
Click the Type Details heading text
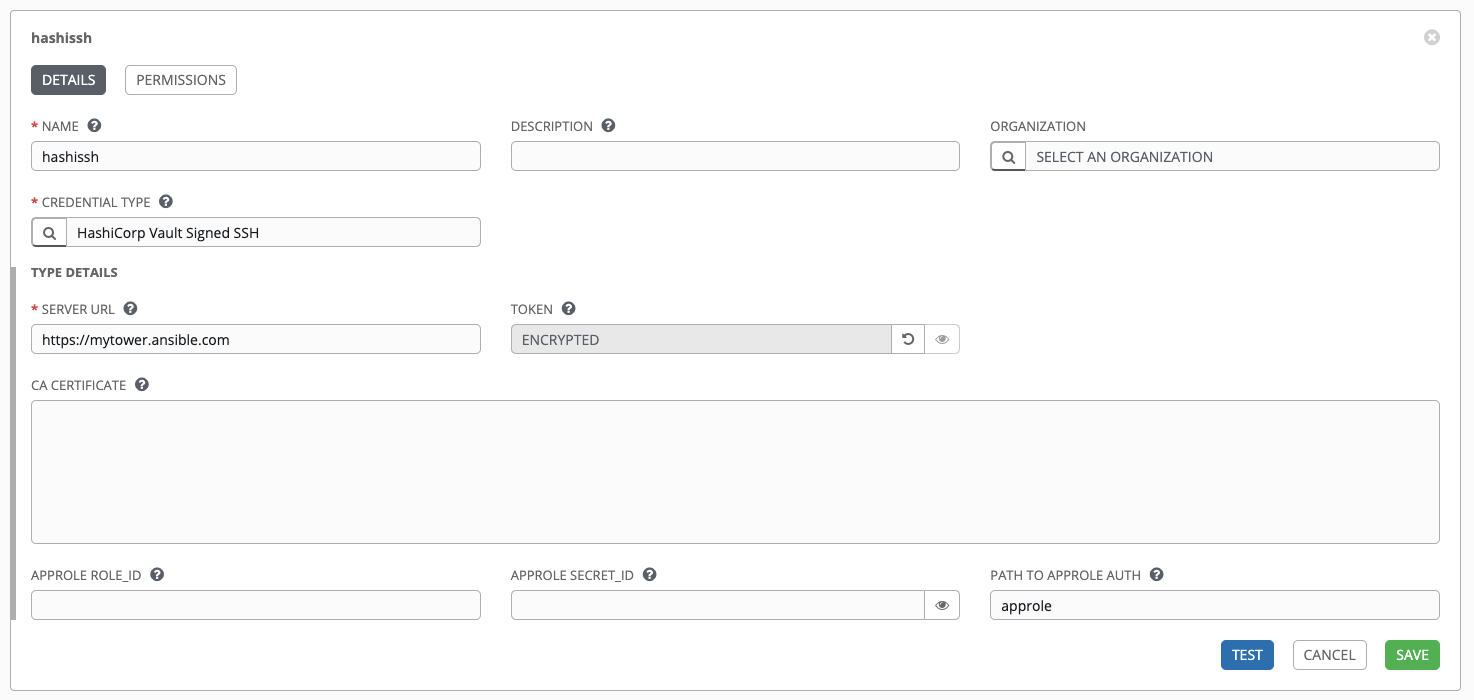pos(74,272)
